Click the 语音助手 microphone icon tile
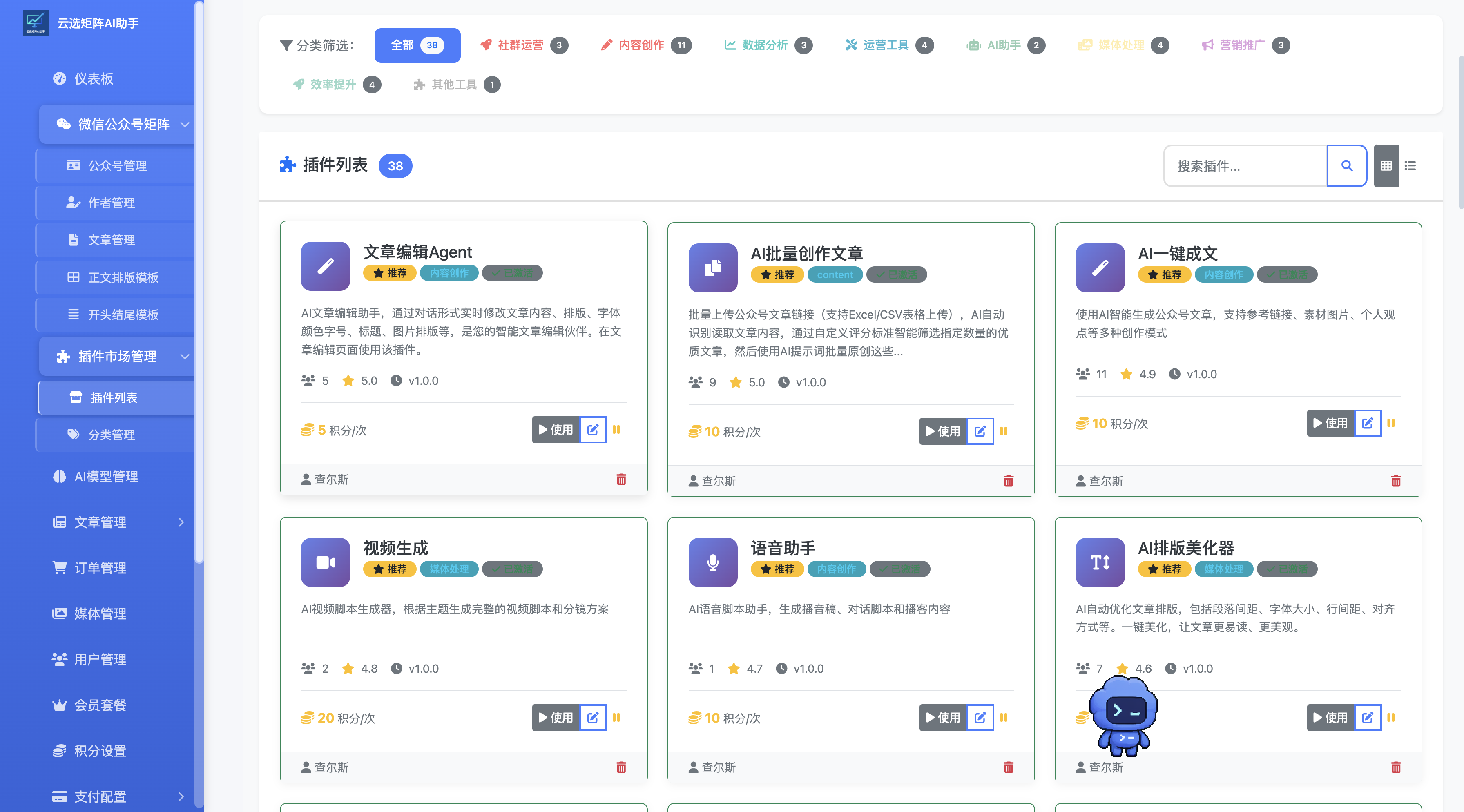This screenshot has height=812, width=1464. coord(713,562)
